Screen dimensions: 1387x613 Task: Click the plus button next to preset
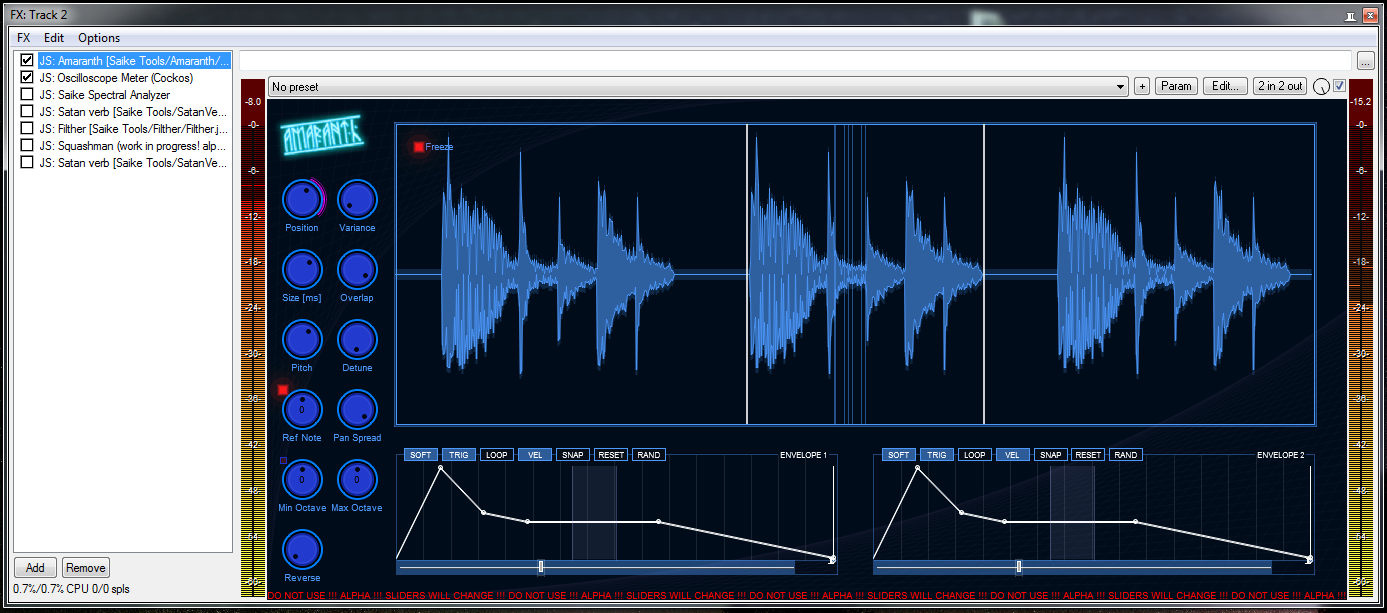[x=1142, y=86]
